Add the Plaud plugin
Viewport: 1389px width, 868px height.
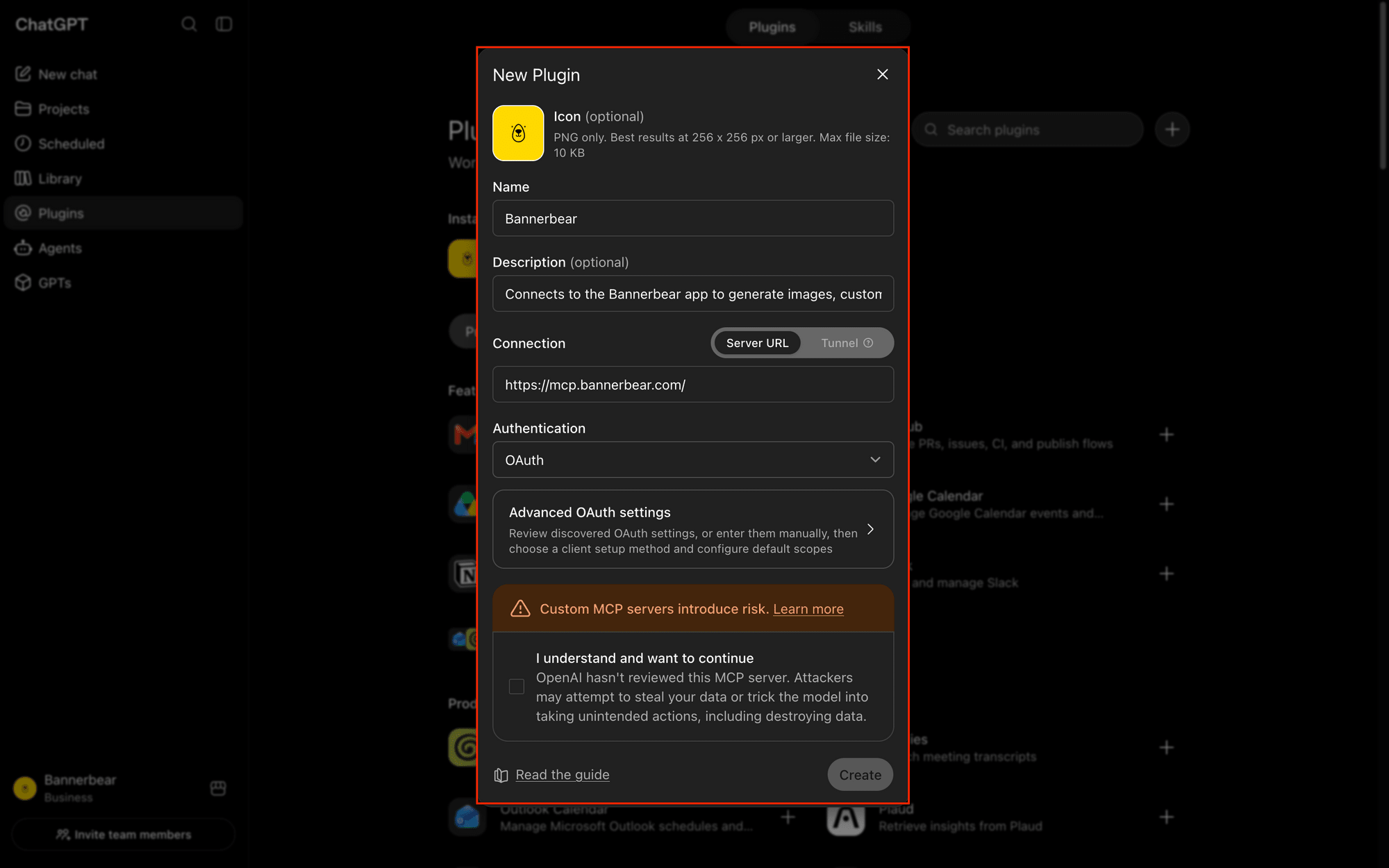tap(1167, 817)
